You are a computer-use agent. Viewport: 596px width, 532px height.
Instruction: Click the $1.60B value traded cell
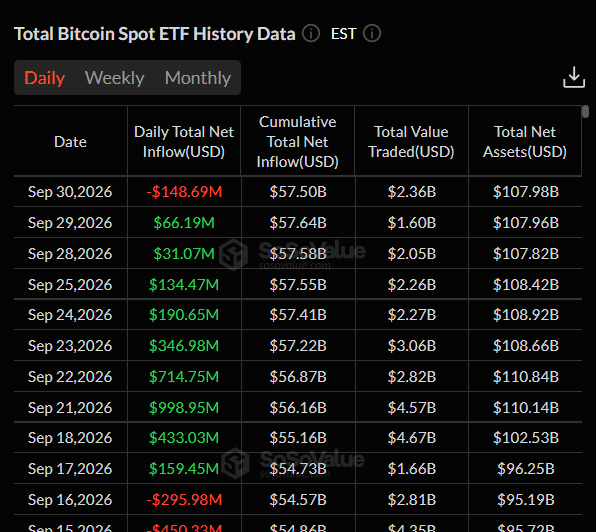click(x=412, y=223)
